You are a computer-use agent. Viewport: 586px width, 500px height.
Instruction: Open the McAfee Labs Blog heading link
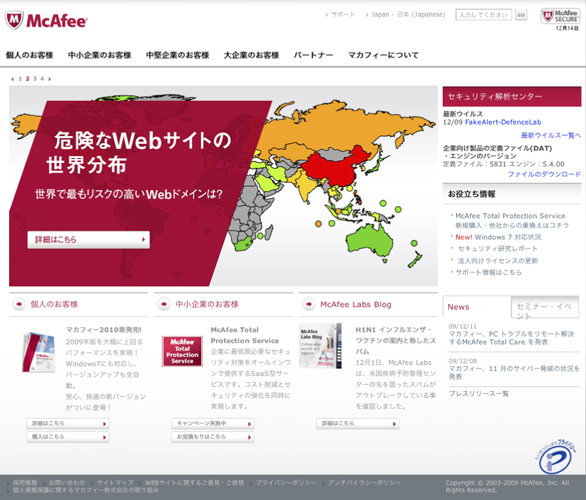(x=356, y=305)
